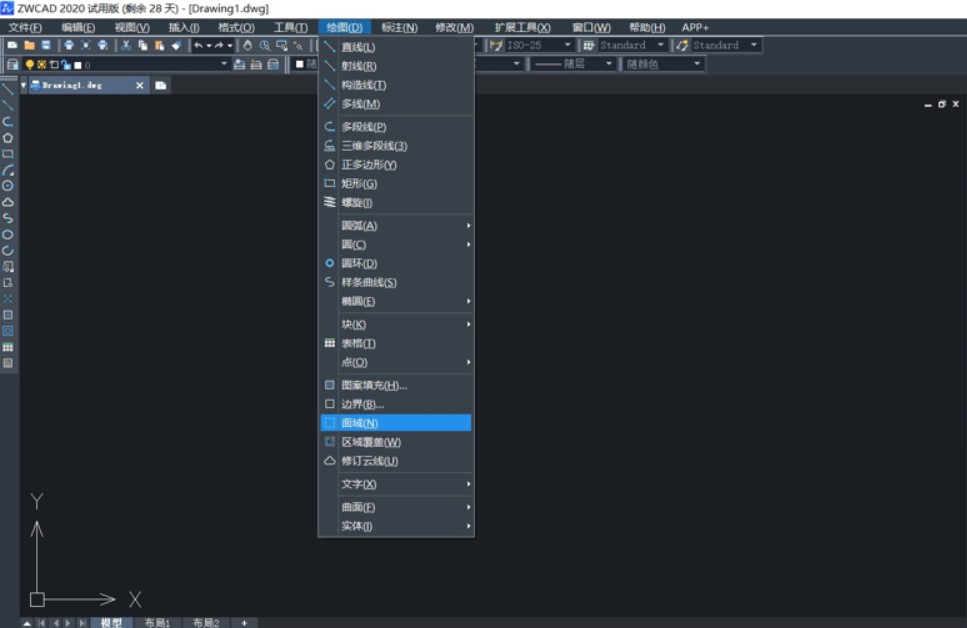Click the Undo arrow icon in the toolbar
The width and height of the screenshot is (967, 628).
(199, 45)
